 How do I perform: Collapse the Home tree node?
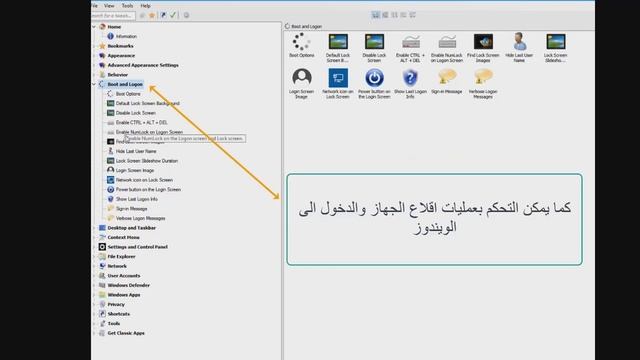[94, 27]
